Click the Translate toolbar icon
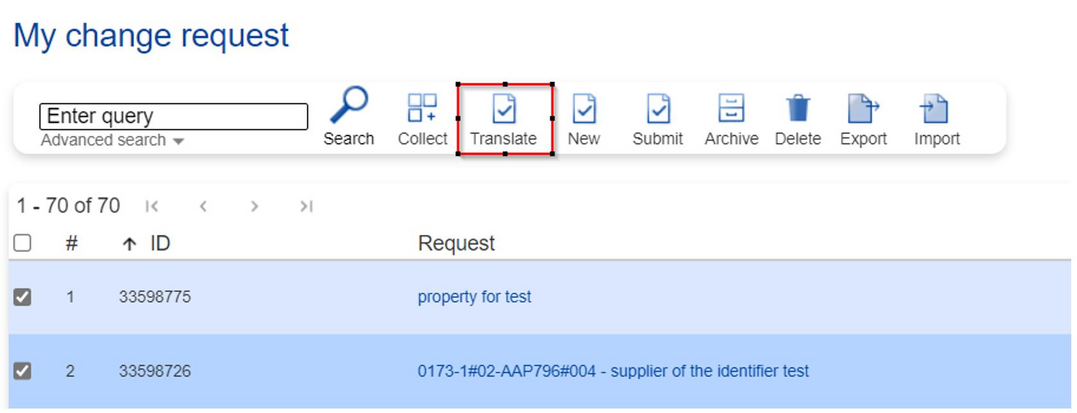This screenshot has height=413, width=1077. tap(504, 108)
